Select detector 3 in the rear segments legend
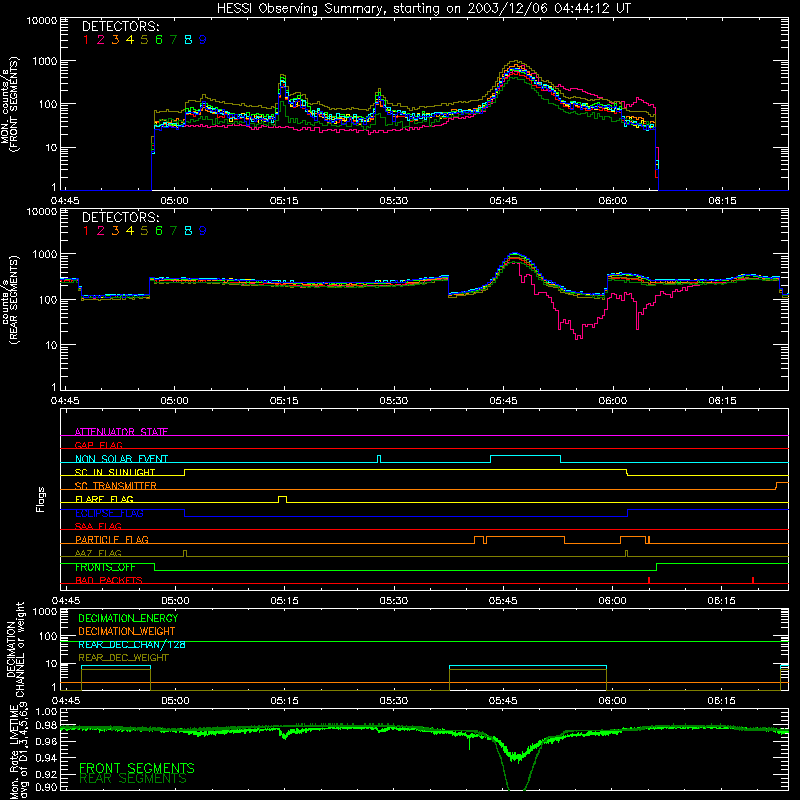This screenshot has width=800, height=800. (x=115, y=231)
